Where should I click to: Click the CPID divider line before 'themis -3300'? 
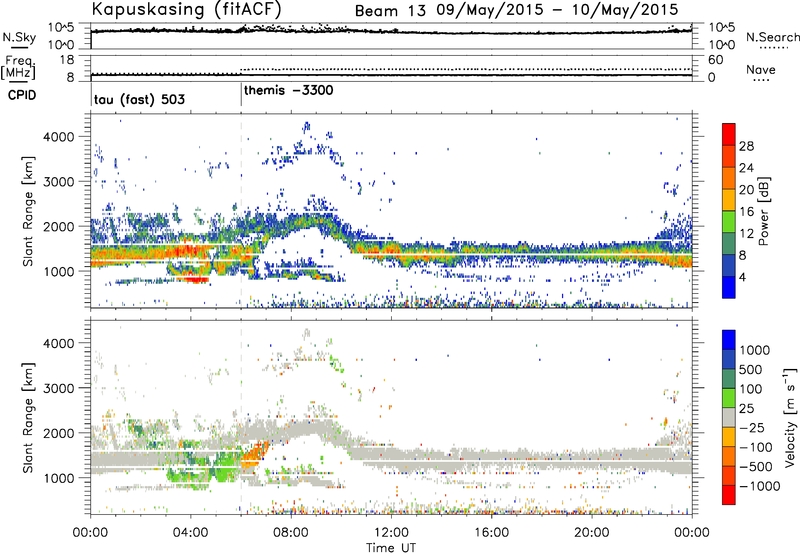(x=241, y=95)
